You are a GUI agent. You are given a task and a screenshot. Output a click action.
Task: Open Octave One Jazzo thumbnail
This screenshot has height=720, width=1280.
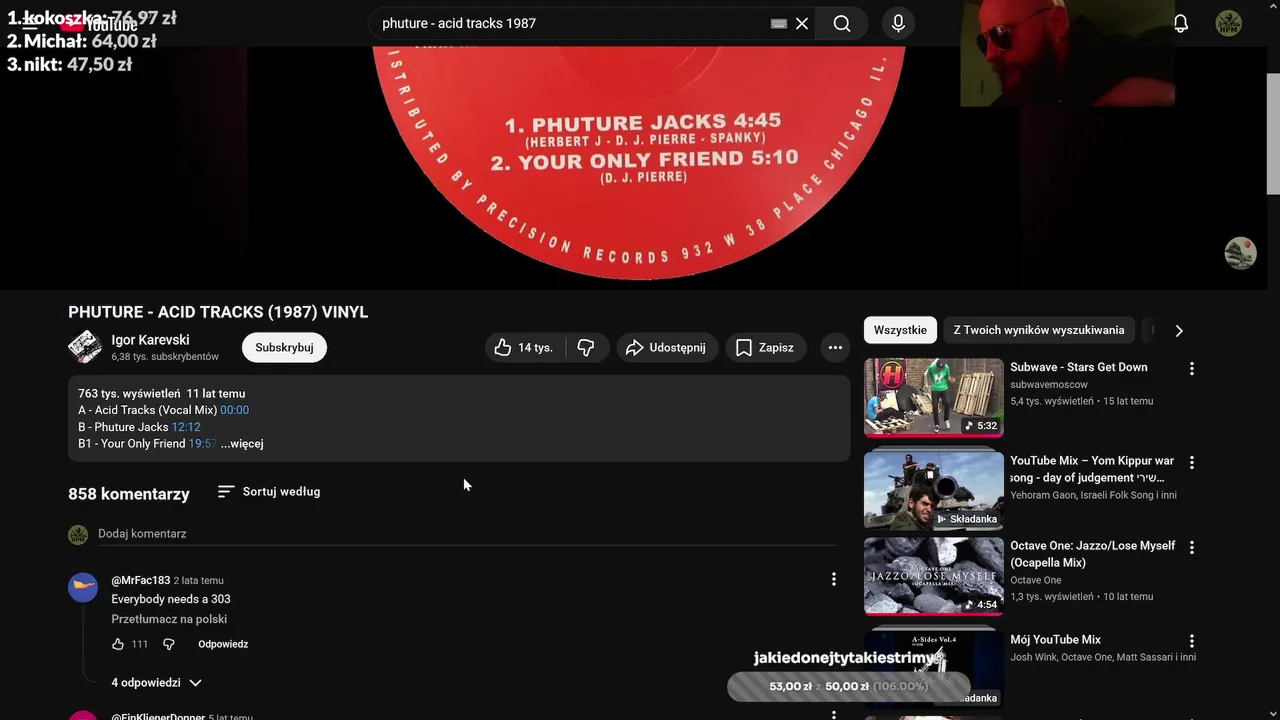click(934, 576)
